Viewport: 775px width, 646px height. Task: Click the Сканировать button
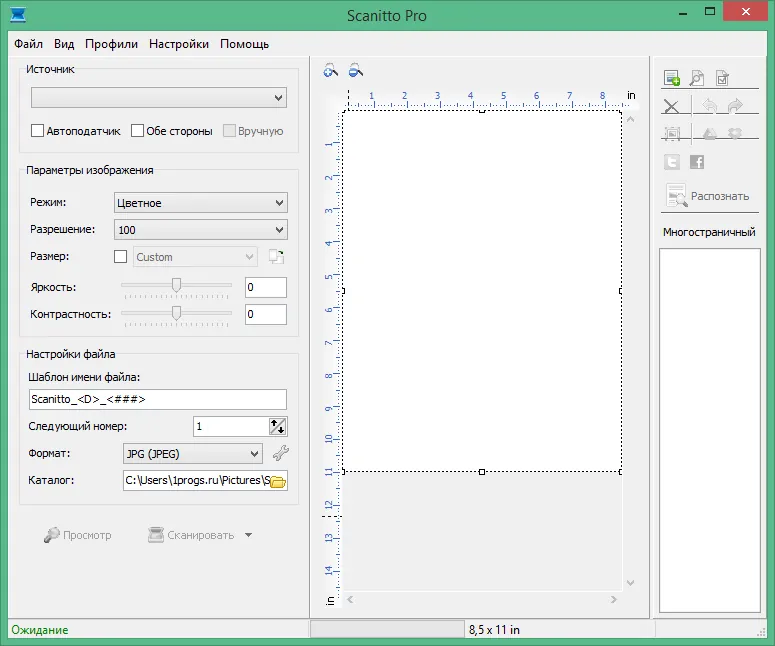coord(191,535)
